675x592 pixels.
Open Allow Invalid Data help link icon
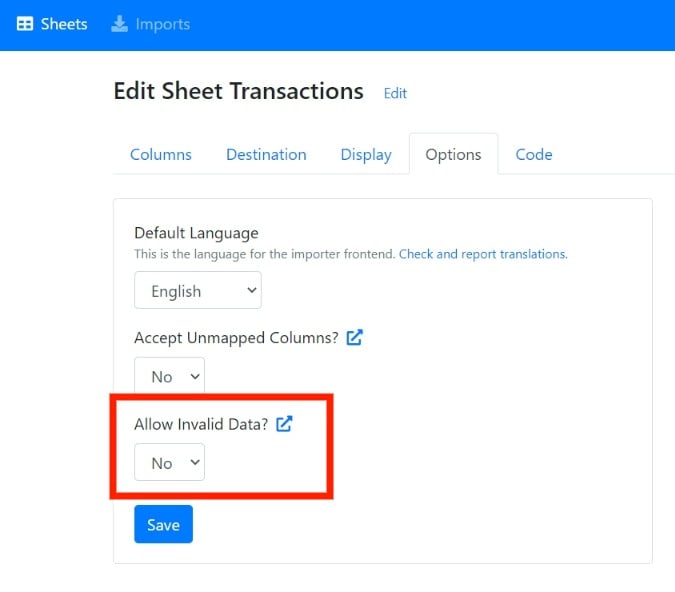284,424
